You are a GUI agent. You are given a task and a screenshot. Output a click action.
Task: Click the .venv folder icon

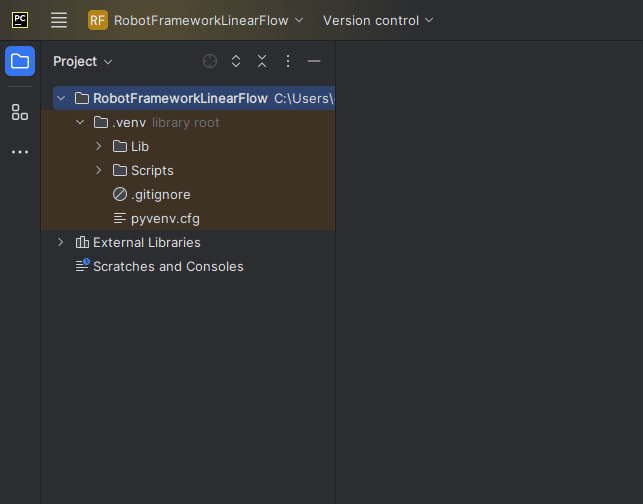(x=101, y=122)
